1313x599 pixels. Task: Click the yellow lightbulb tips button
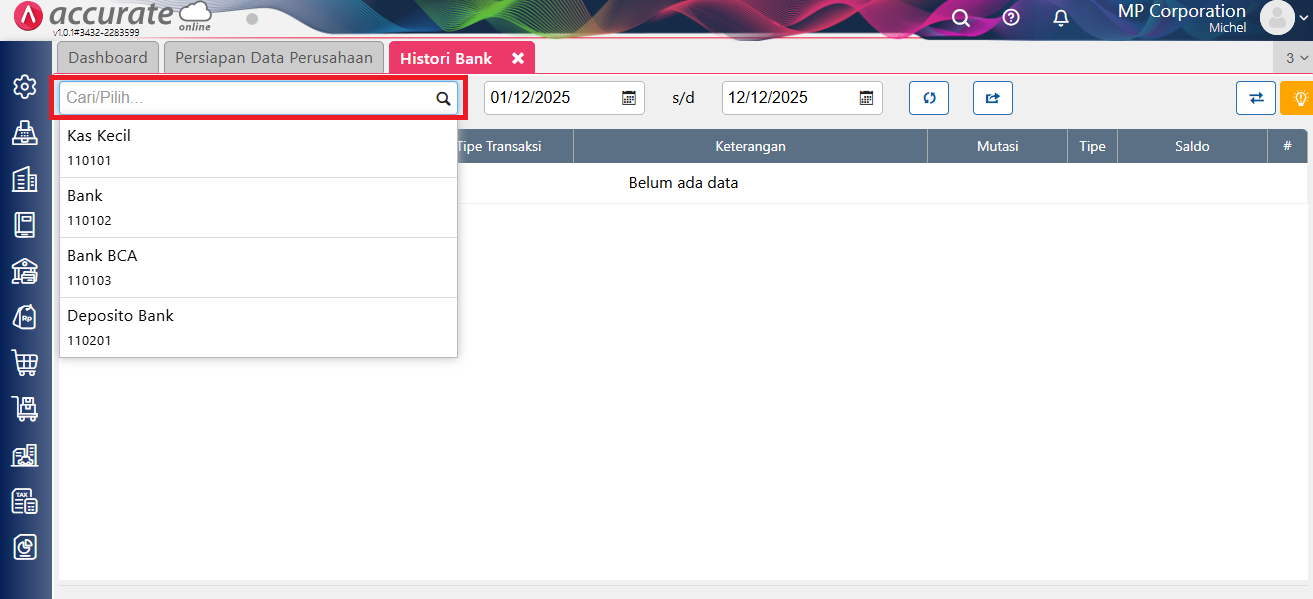pyautogui.click(x=1300, y=98)
